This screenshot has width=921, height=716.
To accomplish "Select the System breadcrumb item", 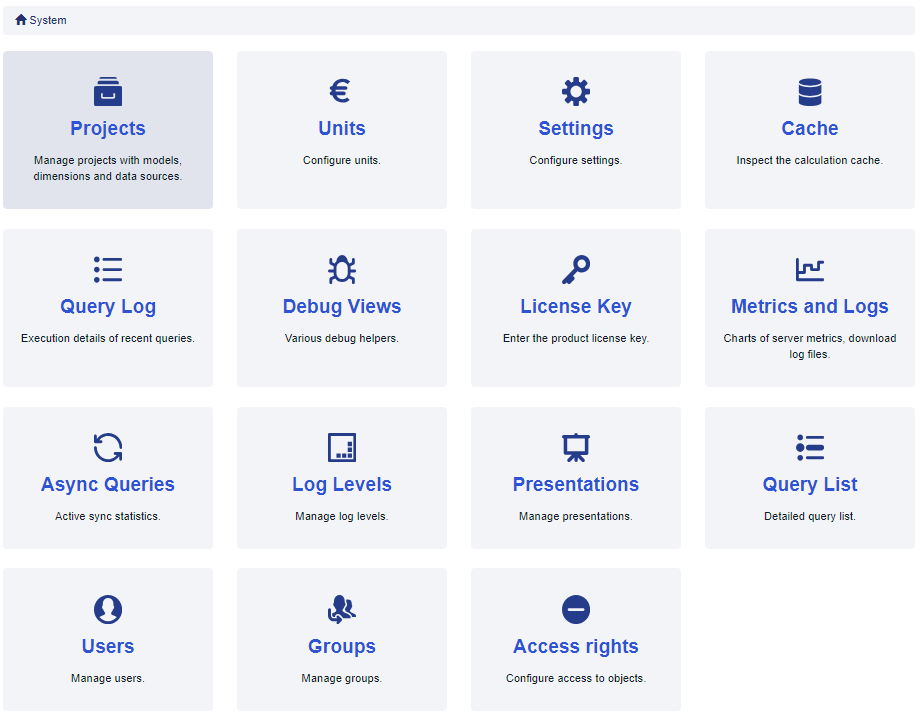I will 48,20.
